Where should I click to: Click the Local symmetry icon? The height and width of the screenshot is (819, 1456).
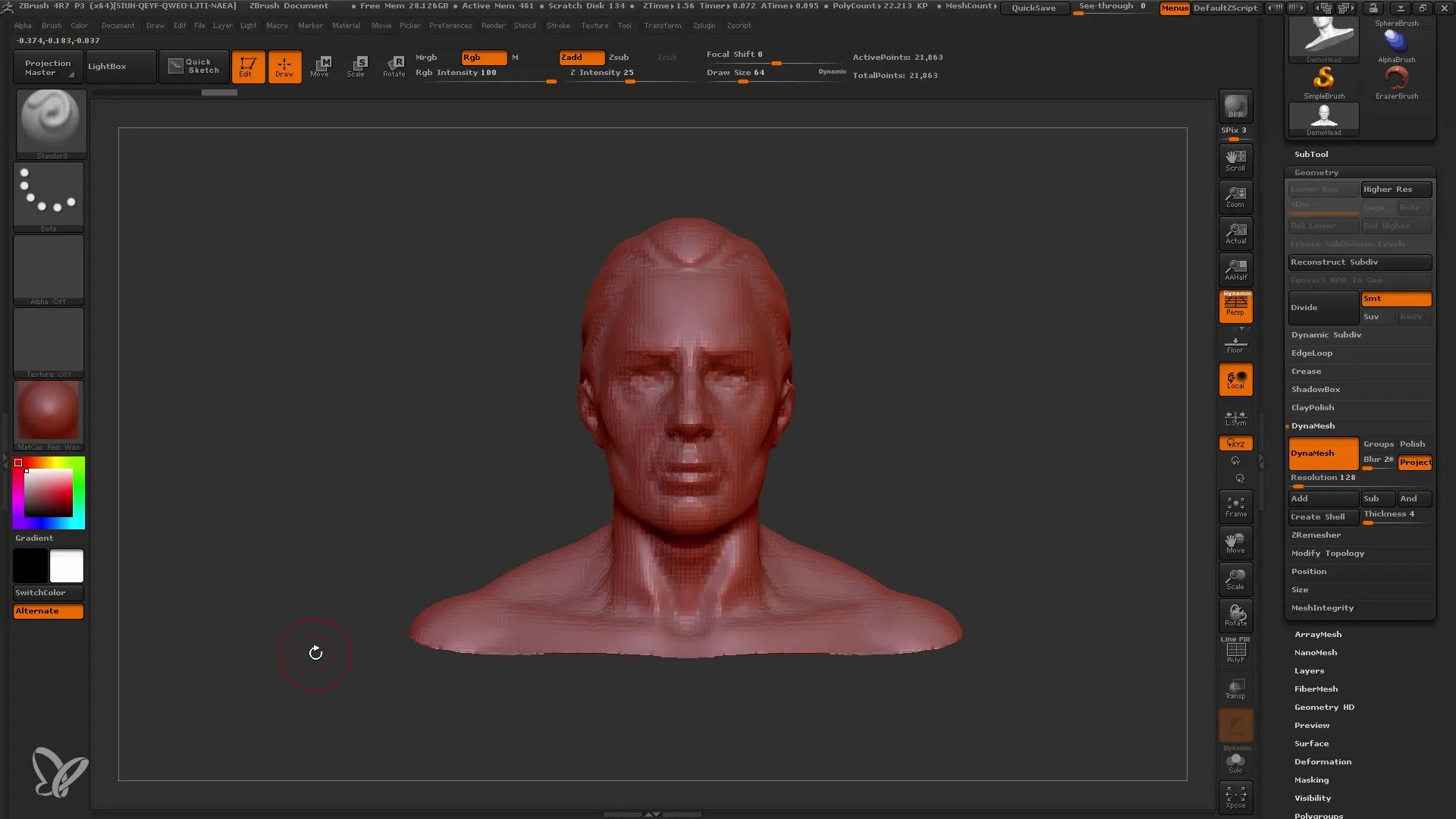click(x=1234, y=418)
